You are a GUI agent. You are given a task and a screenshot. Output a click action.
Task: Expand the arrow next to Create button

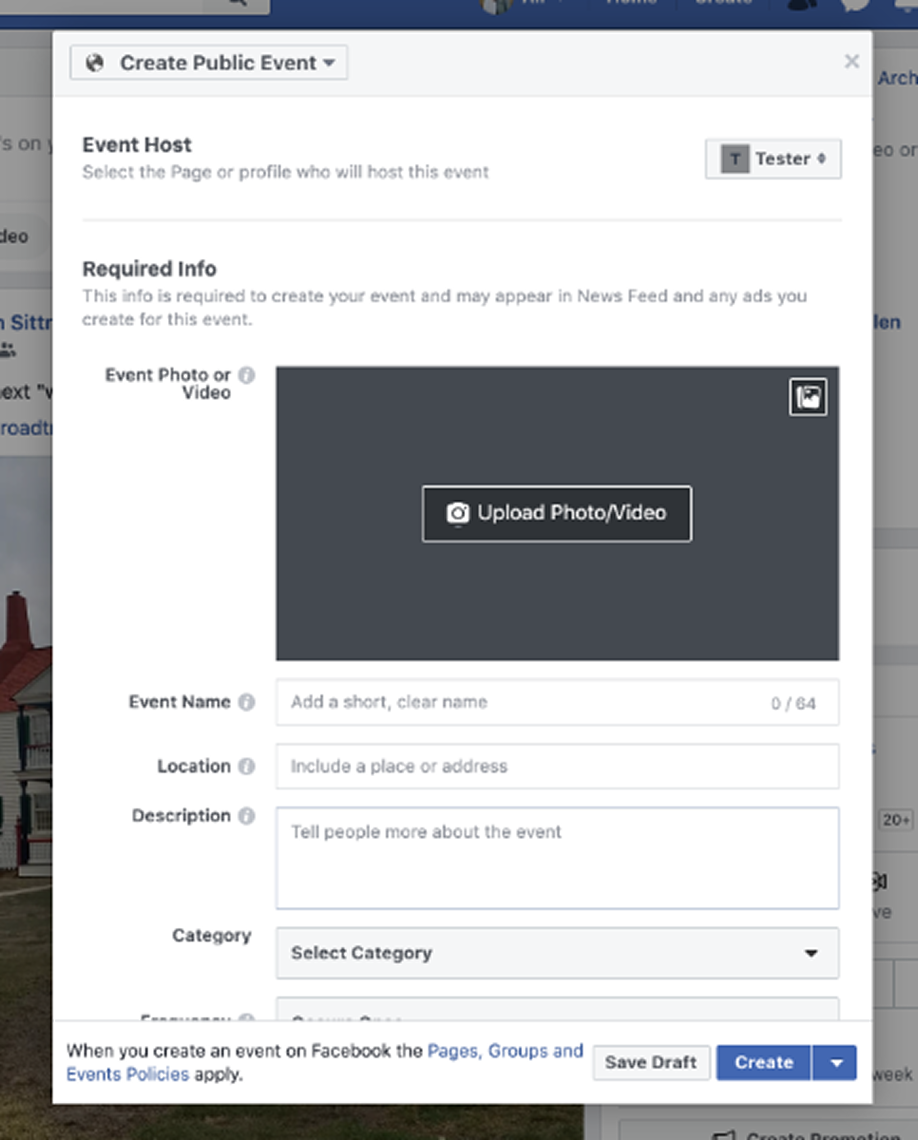(x=835, y=1062)
